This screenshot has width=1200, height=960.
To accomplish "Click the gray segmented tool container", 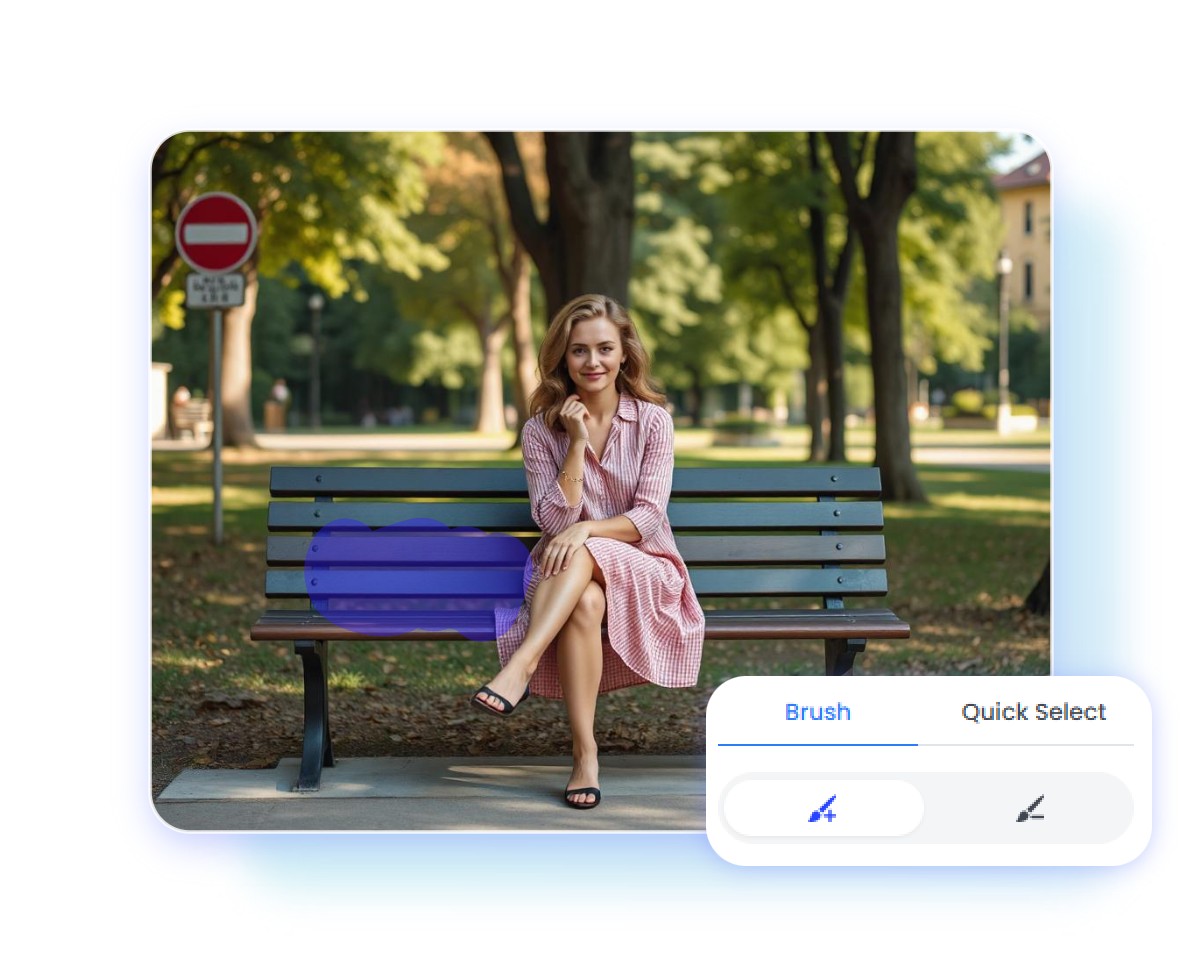I will click(928, 808).
